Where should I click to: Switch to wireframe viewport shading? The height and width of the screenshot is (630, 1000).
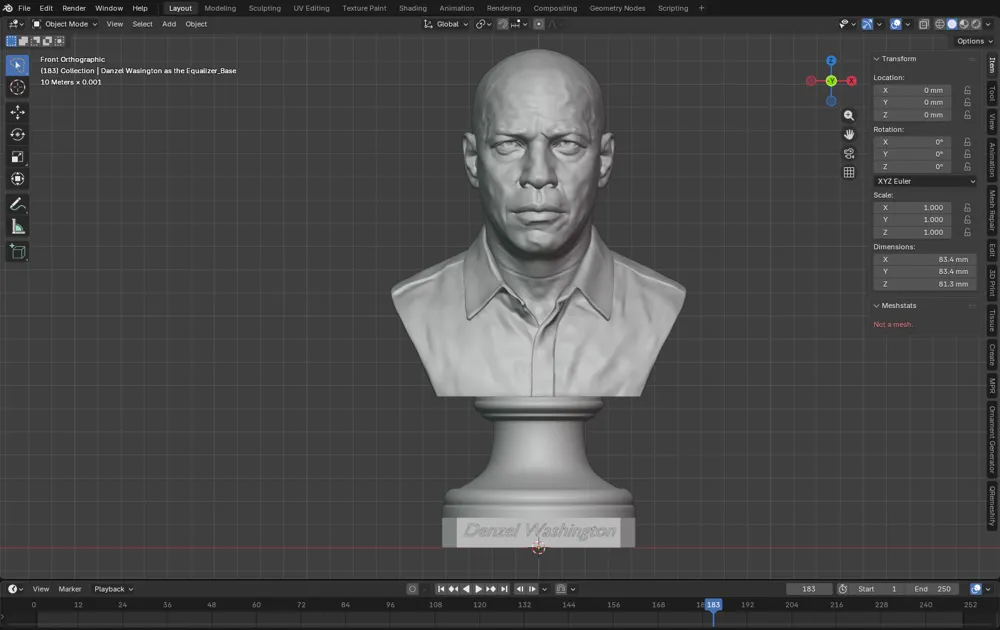tap(939, 24)
